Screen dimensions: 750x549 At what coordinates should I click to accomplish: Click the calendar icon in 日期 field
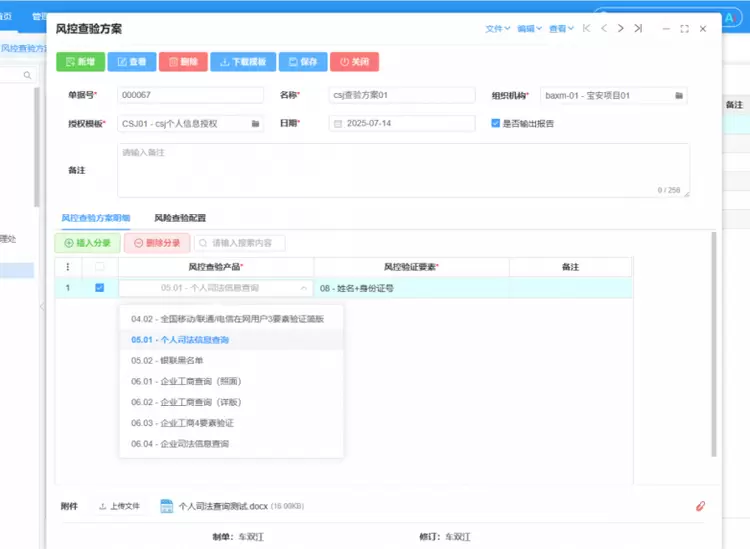pyautogui.click(x=338, y=124)
